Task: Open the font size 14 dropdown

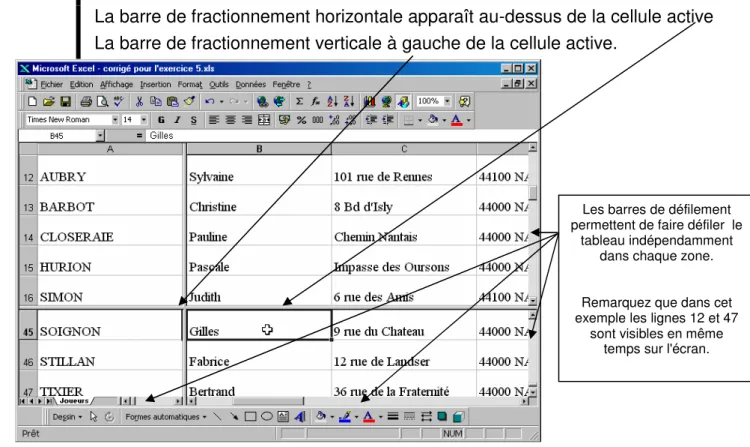Action: (x=143, y=120)
